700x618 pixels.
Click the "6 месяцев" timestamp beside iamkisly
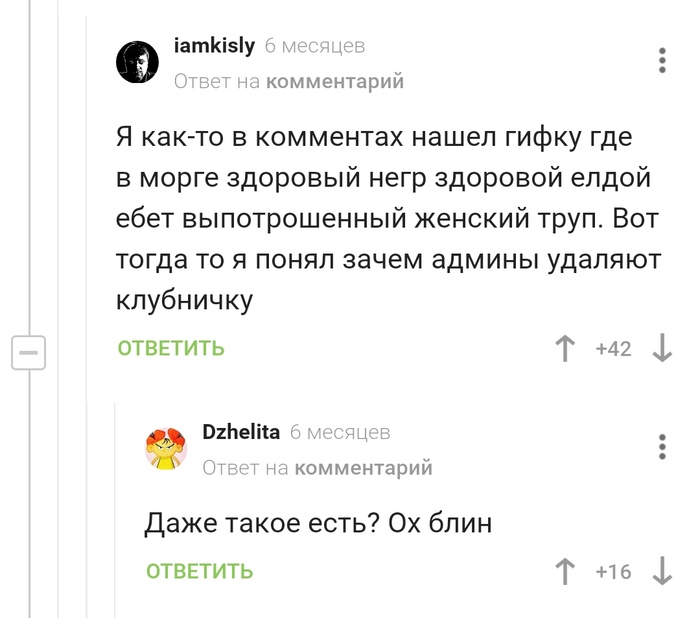click(315, 46)
